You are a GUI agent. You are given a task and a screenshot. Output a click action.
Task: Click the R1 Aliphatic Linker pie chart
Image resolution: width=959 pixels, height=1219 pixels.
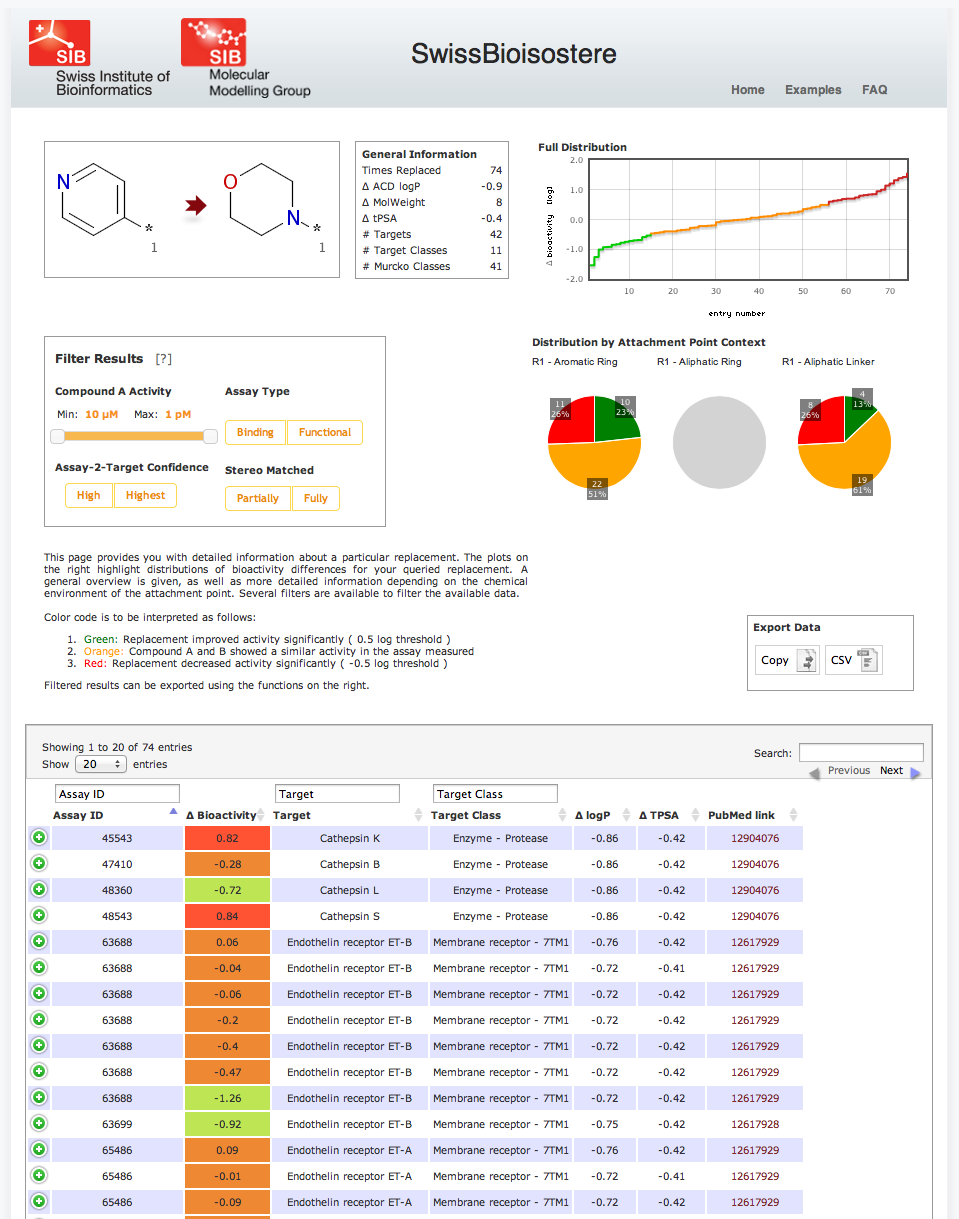[x=845, y=442]
